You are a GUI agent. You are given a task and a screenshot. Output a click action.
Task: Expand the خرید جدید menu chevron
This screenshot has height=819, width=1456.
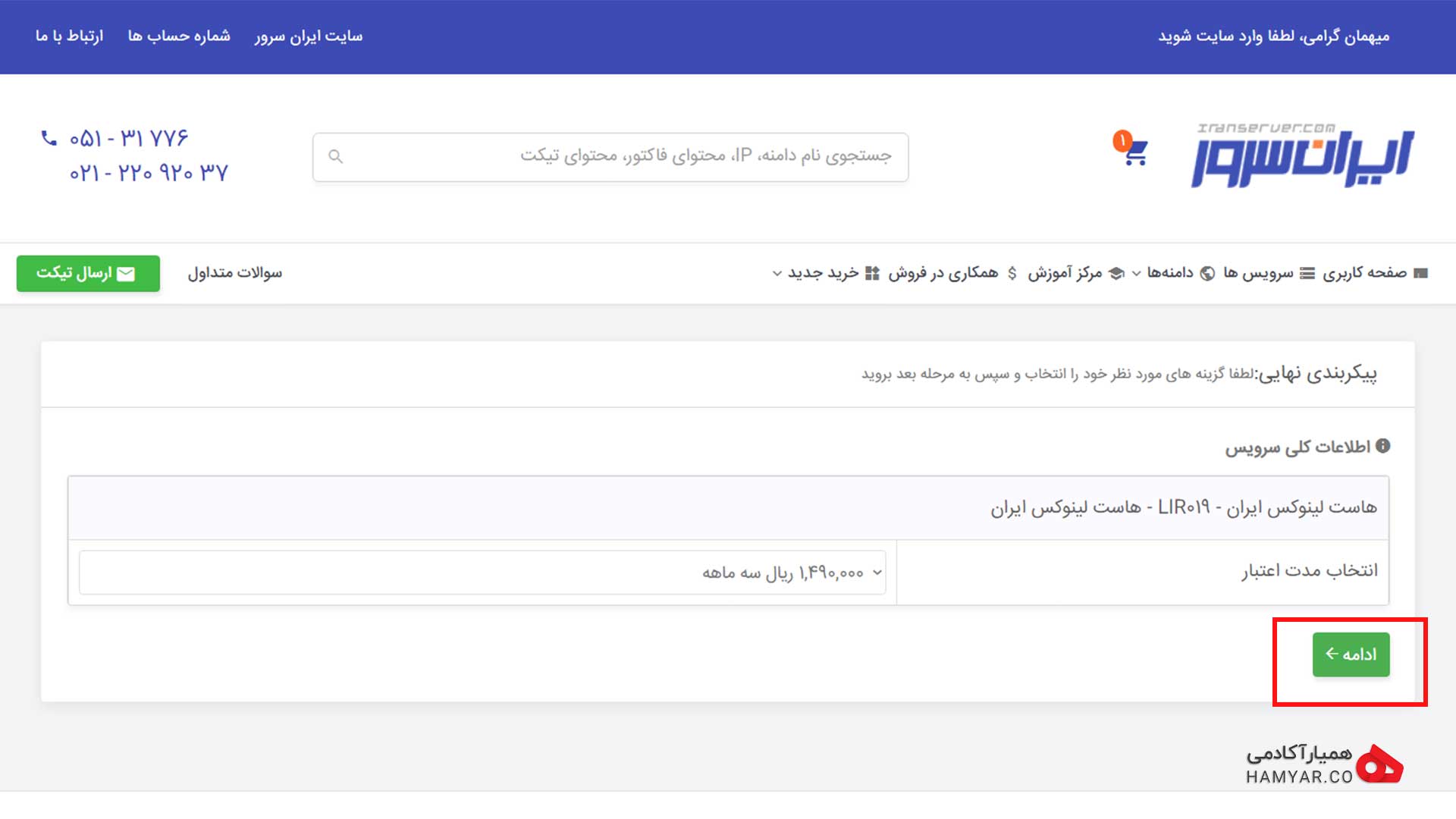pos(777,273)
